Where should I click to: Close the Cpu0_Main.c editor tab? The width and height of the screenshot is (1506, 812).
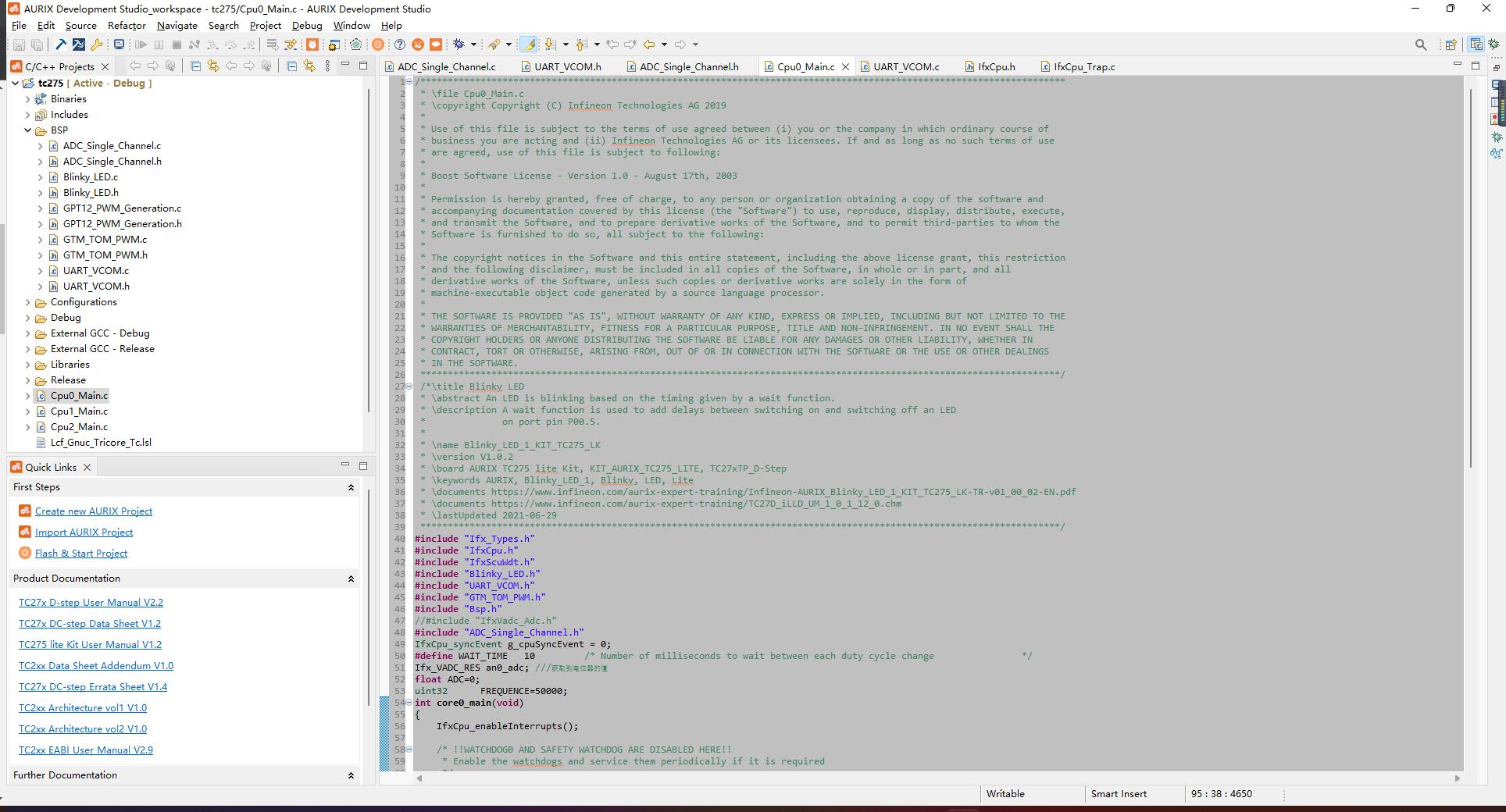(x=845, y=67)
